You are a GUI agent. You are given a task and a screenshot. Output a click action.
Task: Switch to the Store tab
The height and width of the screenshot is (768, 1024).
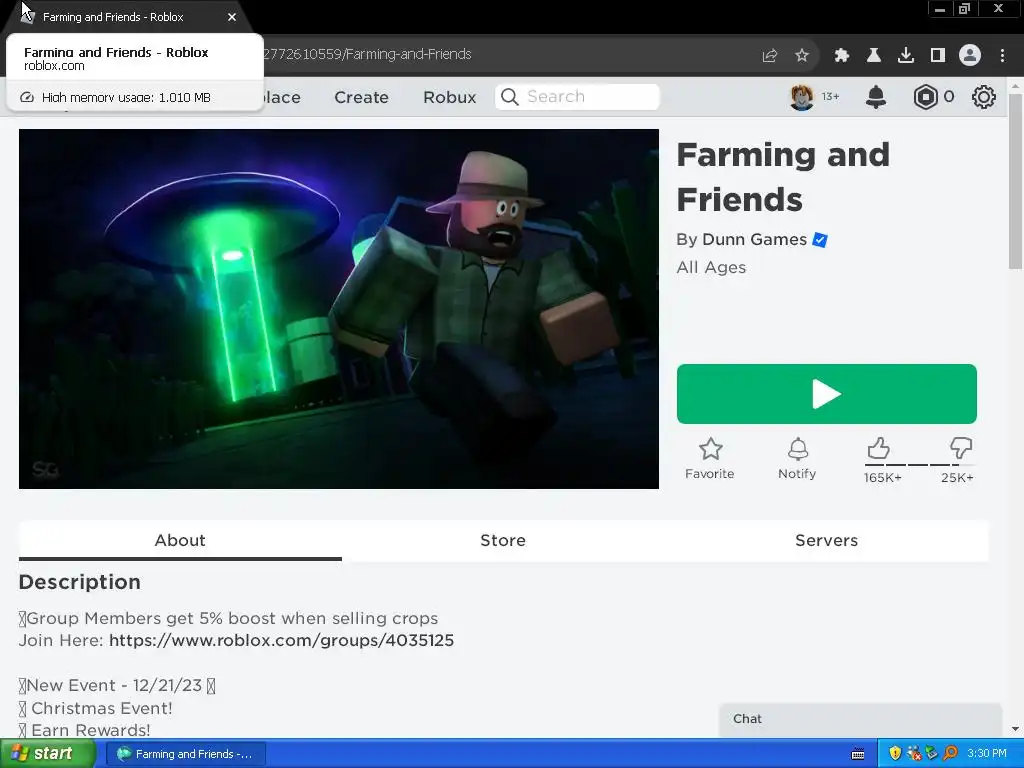click(x=503, y=541)
